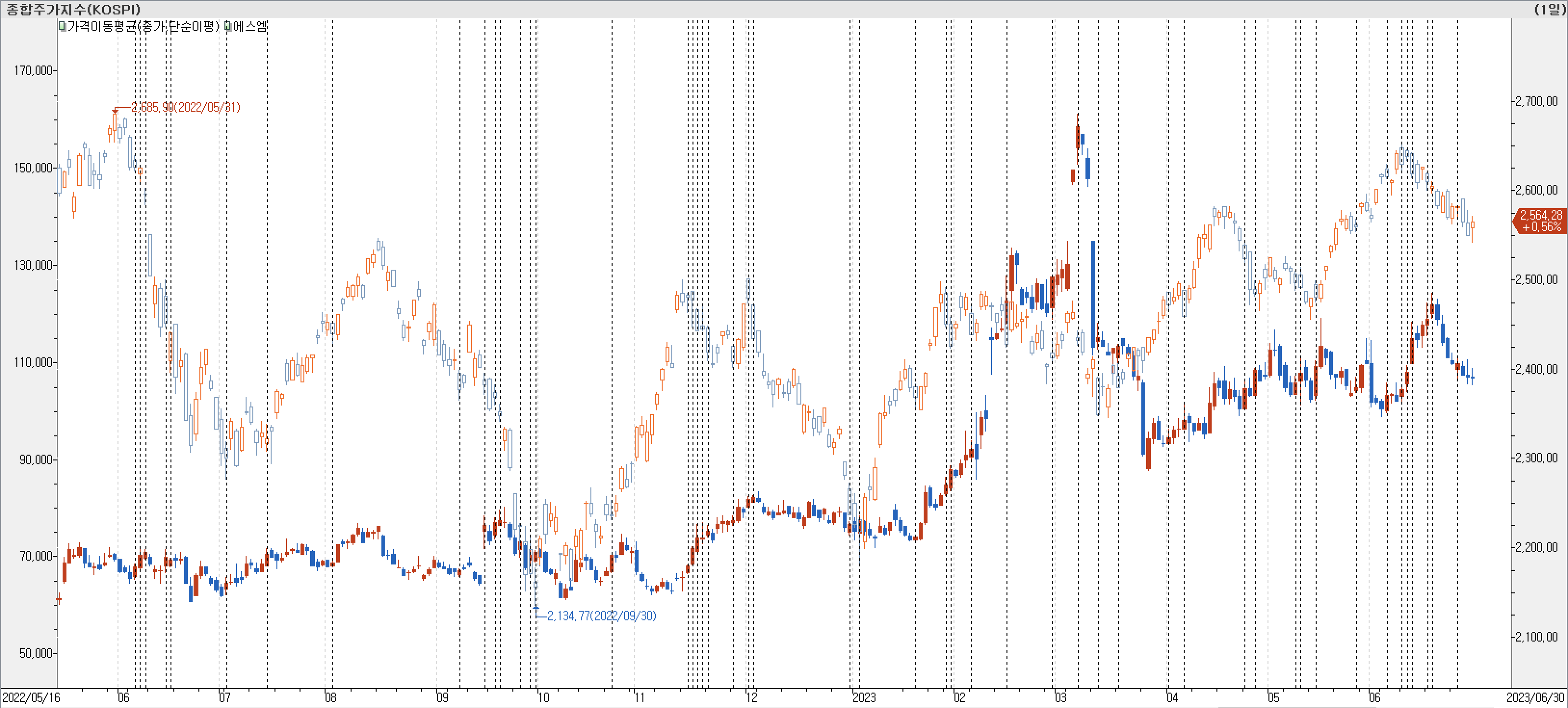The image size is (1568, 708).
Task: Click the 2023/06/30 end date label
Action: (x=1535, y=698)
